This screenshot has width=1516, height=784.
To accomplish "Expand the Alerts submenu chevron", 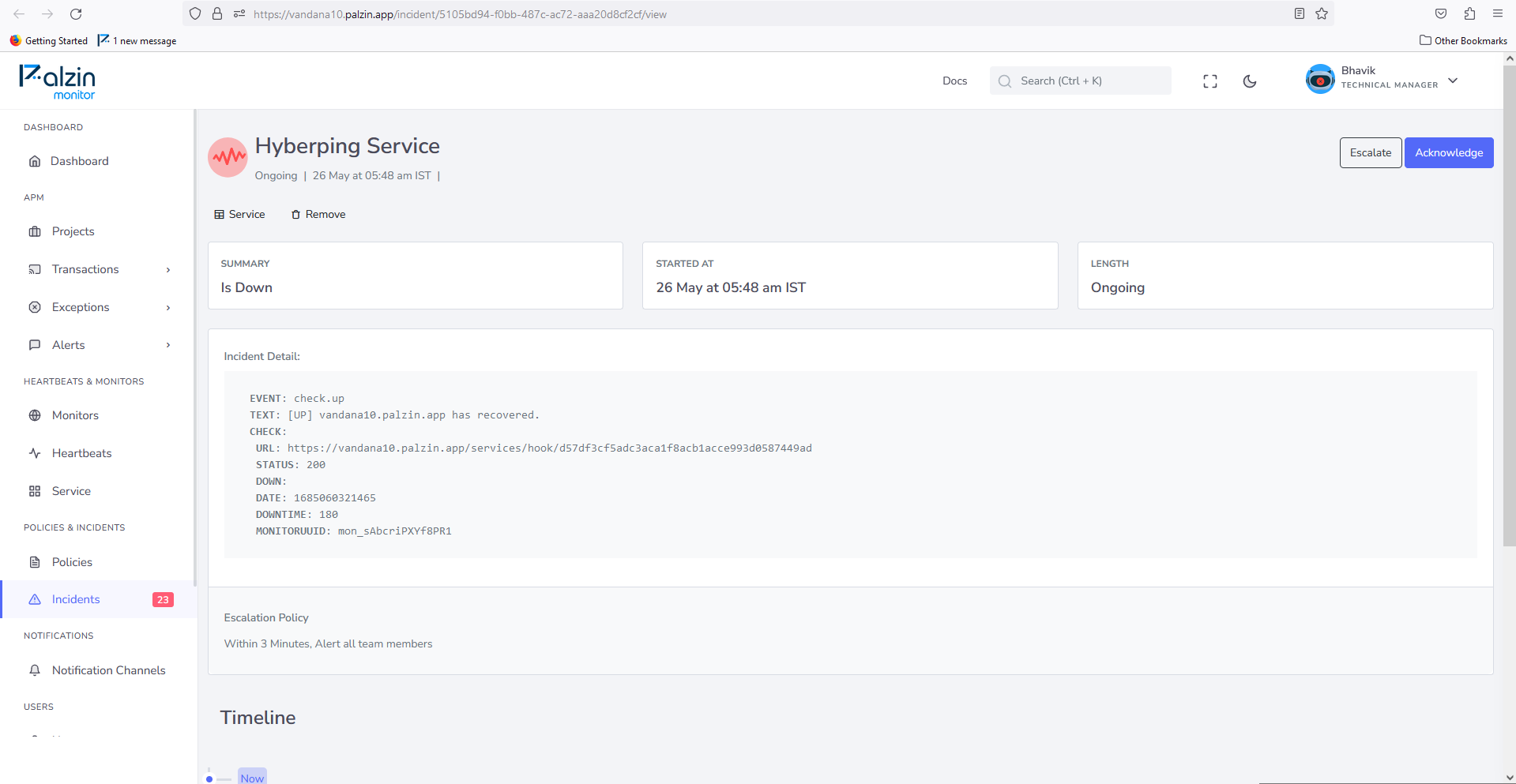I will point(168,345).
